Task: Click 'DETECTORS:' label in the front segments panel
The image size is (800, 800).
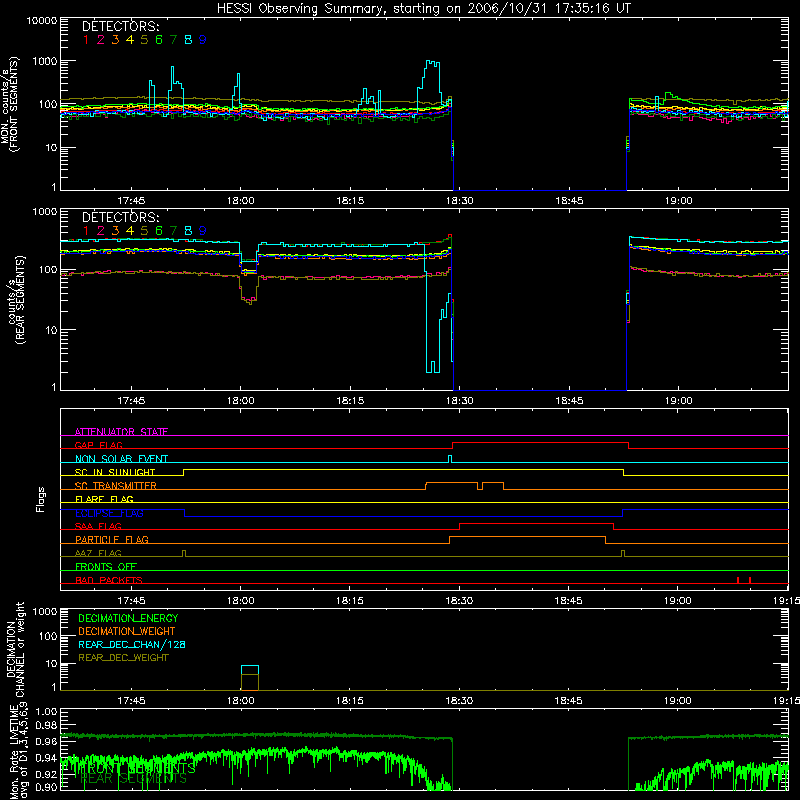Action: 120,26
